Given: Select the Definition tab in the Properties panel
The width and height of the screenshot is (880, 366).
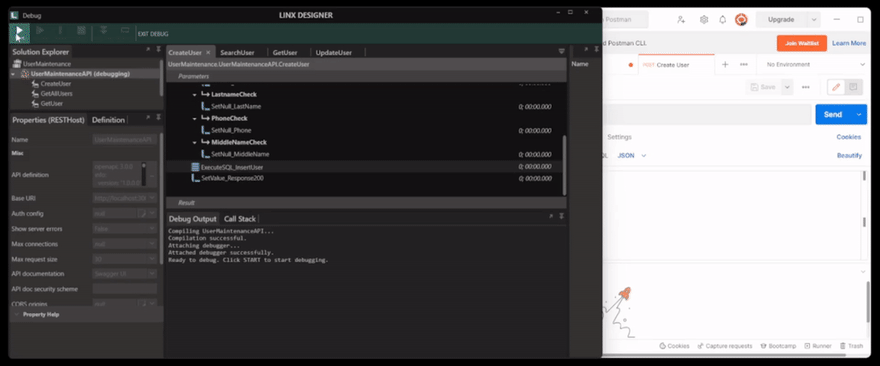Looking at the screenshot, I should point(108,120).
